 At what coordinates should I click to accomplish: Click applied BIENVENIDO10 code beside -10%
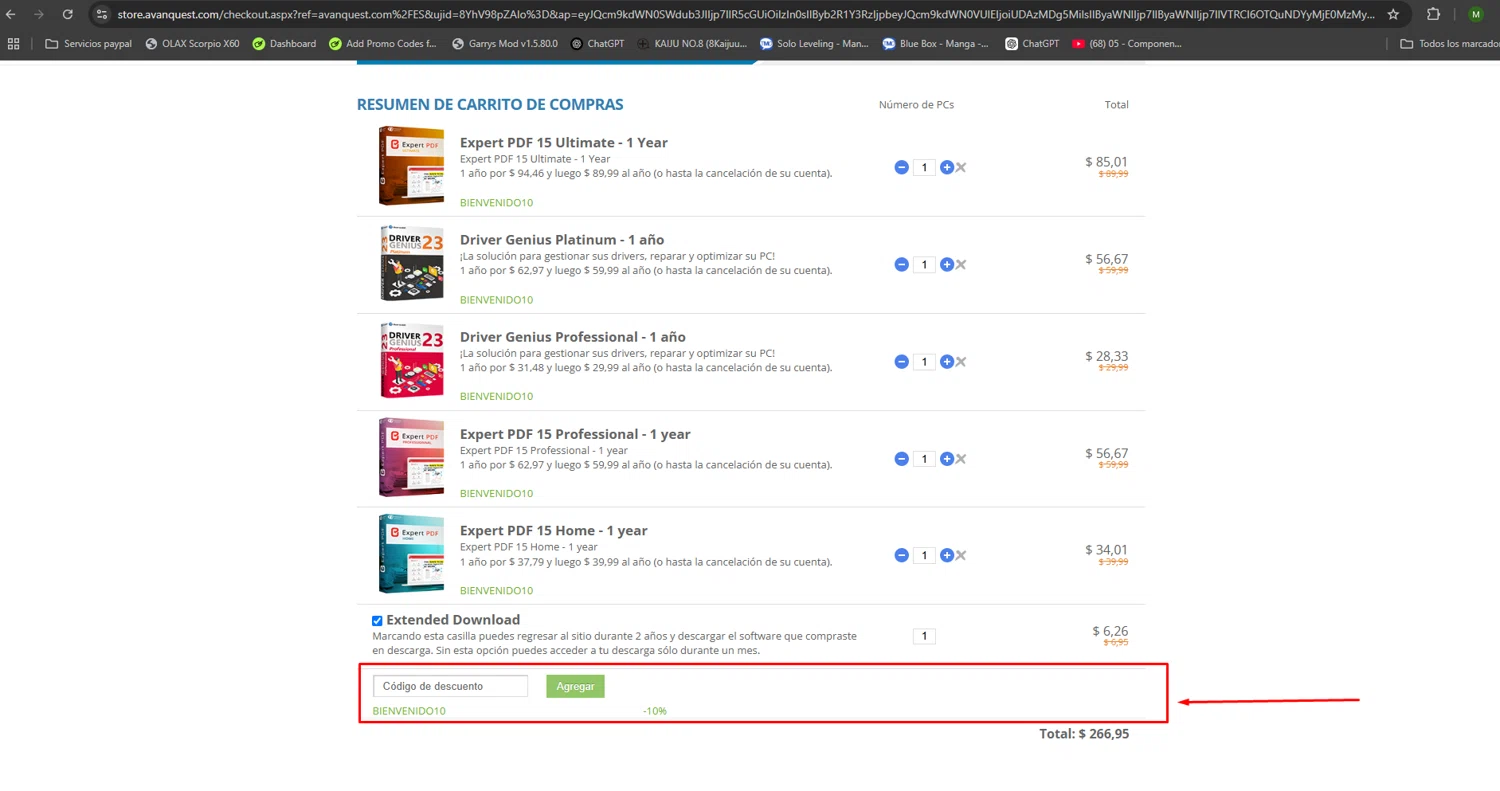pos(409,711)
